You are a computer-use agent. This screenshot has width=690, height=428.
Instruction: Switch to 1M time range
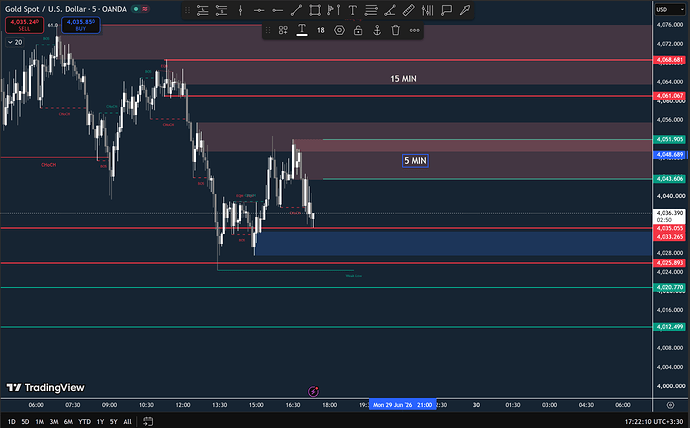(39, 421)
